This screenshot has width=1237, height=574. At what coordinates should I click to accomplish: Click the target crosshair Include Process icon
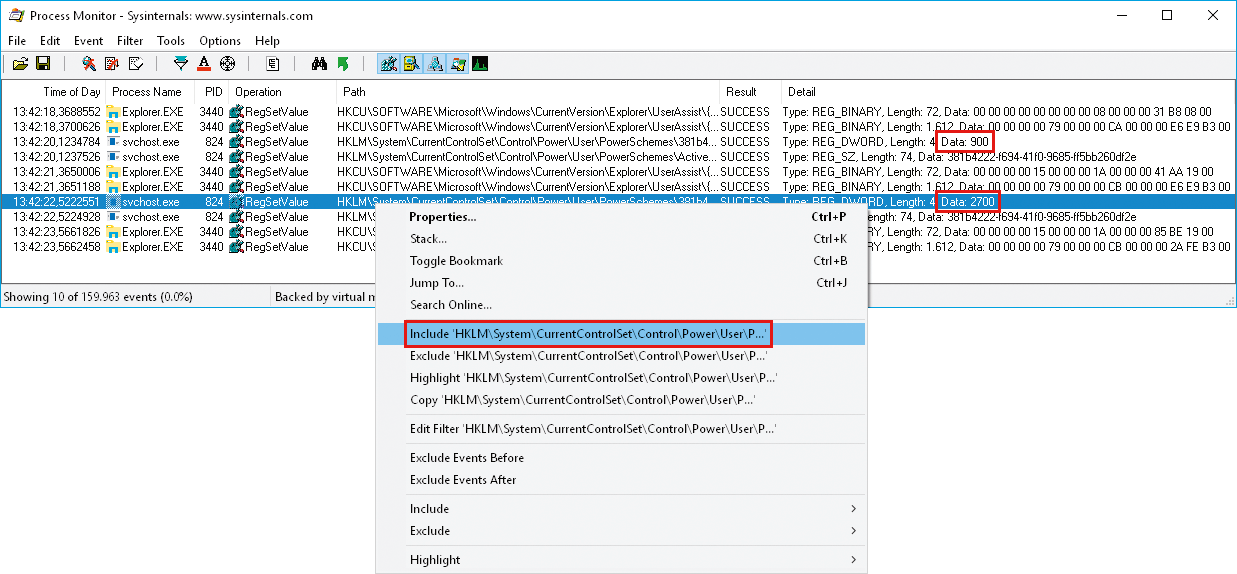coord(227,64)
